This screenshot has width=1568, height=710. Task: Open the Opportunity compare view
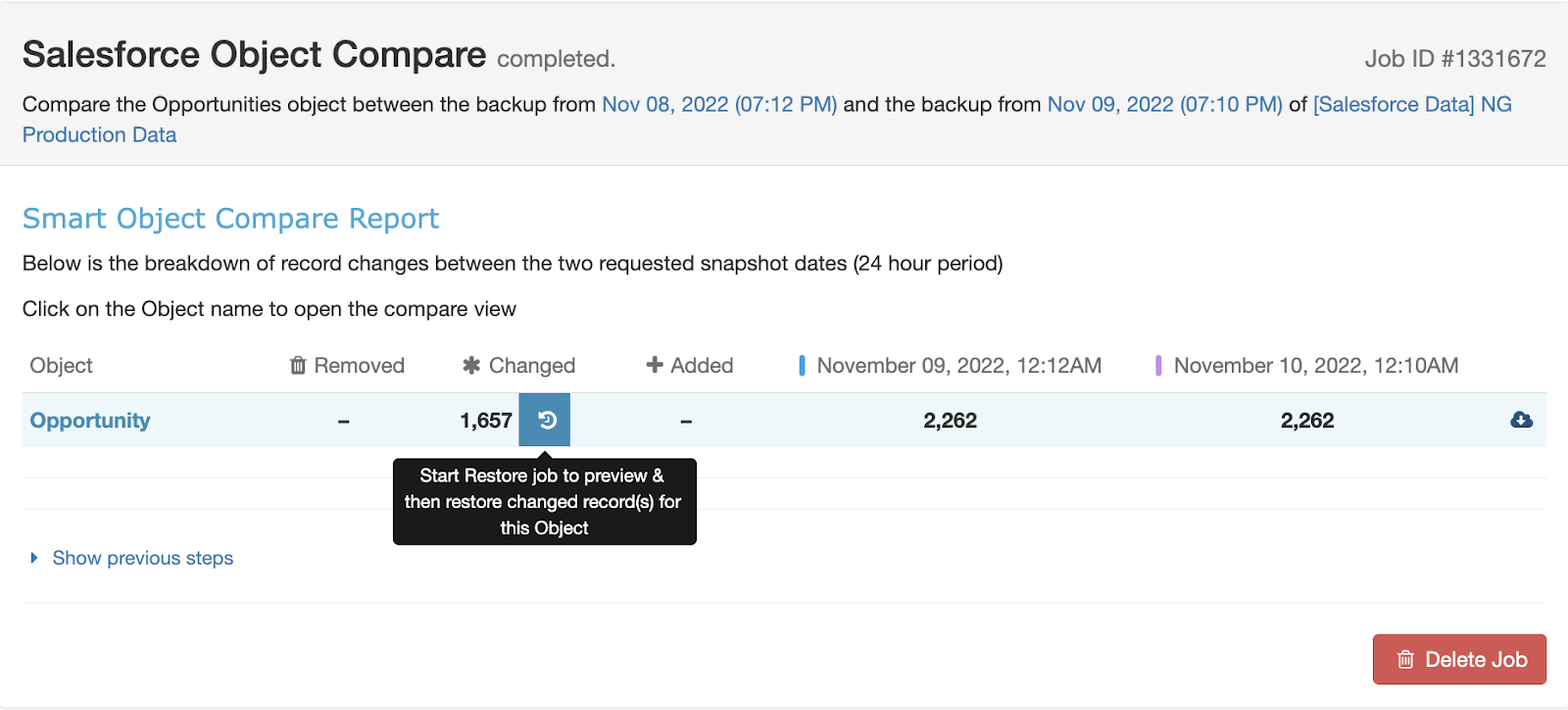pos(90,421)
